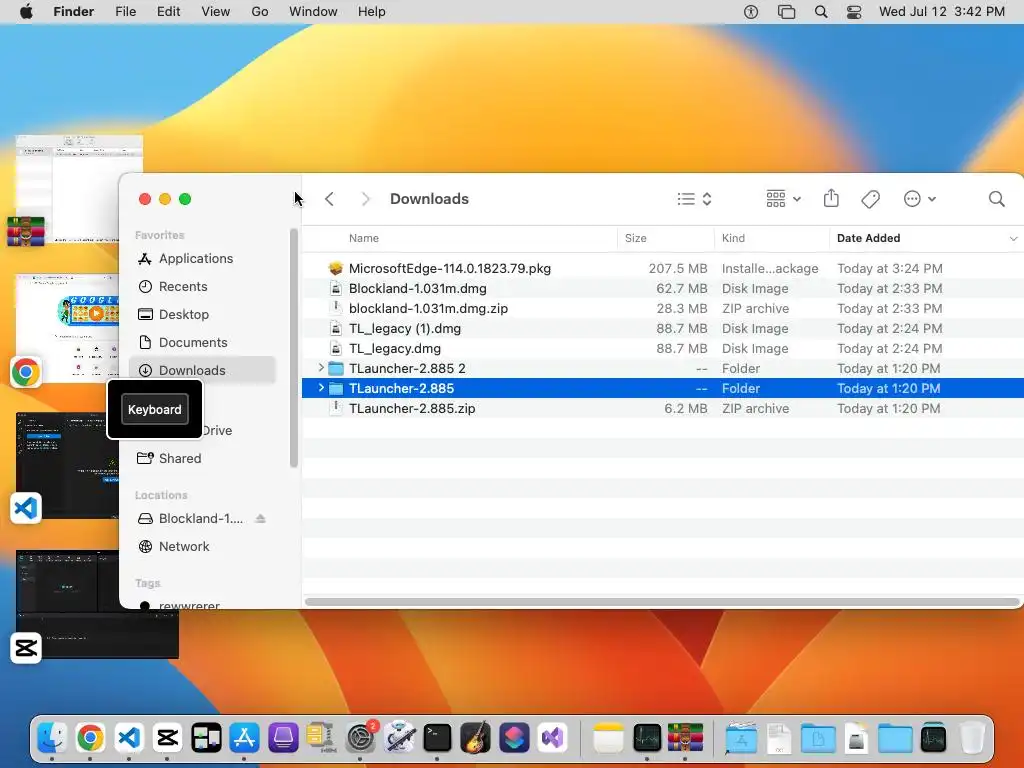Switch to the WinRAR Stage Manager window

[x=78, y=189]
